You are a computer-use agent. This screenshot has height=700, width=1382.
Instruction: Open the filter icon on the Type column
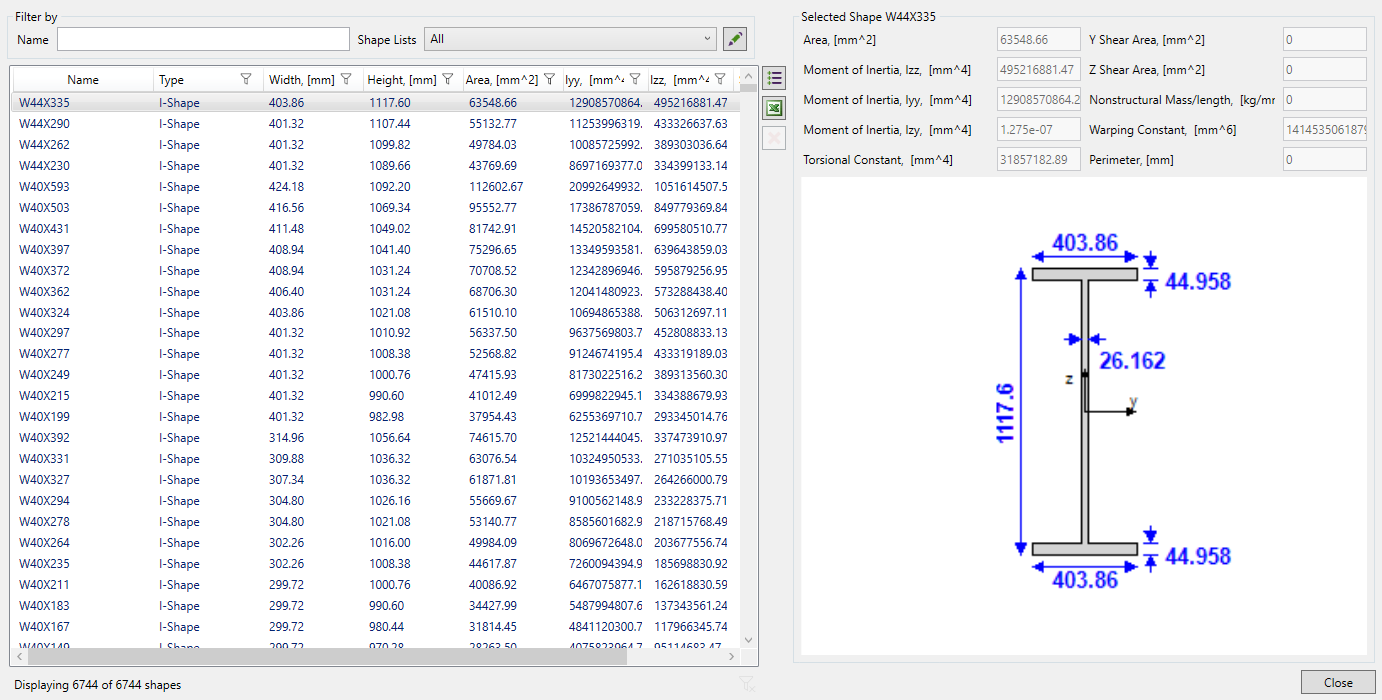246,79
